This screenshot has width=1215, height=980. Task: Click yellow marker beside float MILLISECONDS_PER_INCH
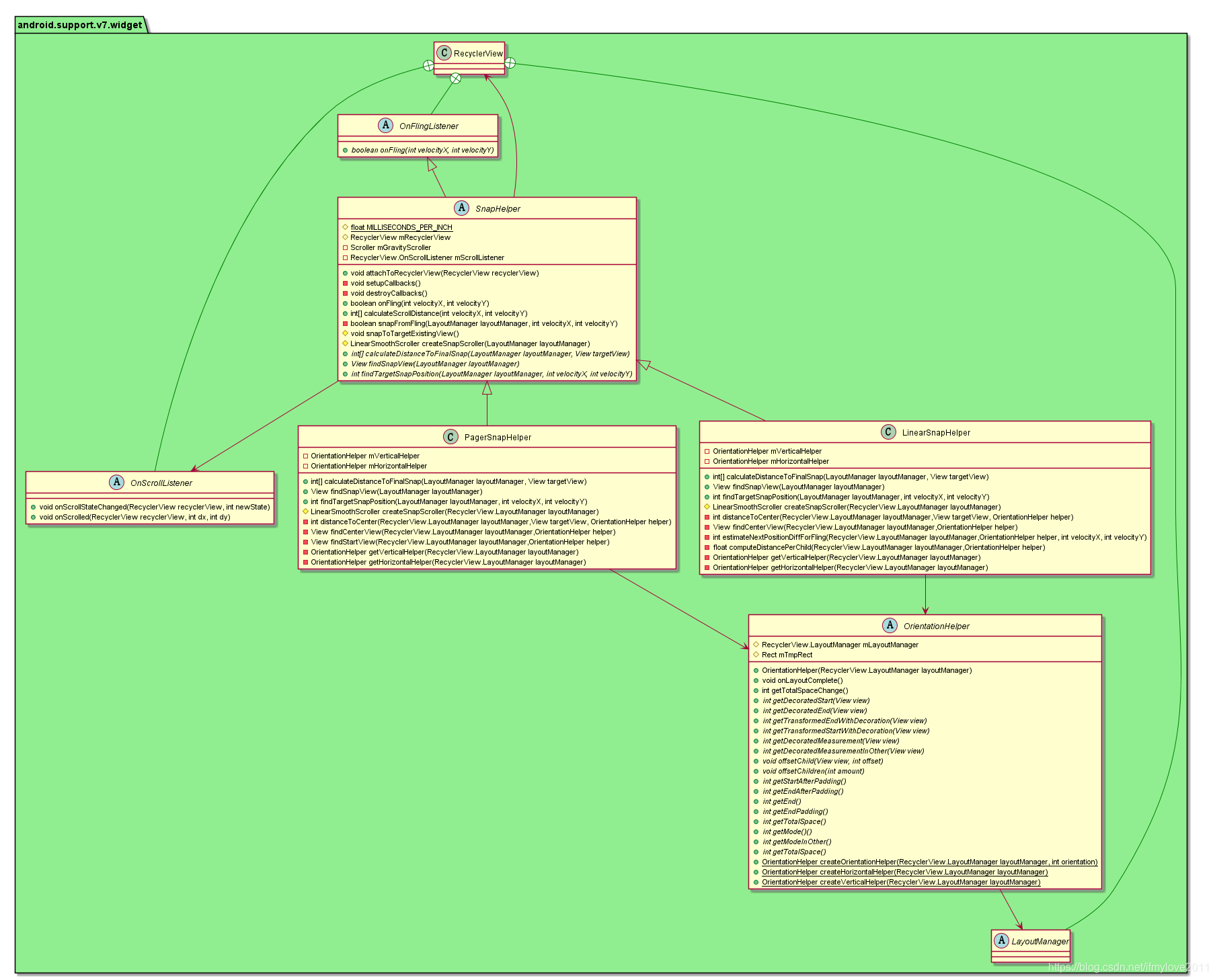pos(345,227)
